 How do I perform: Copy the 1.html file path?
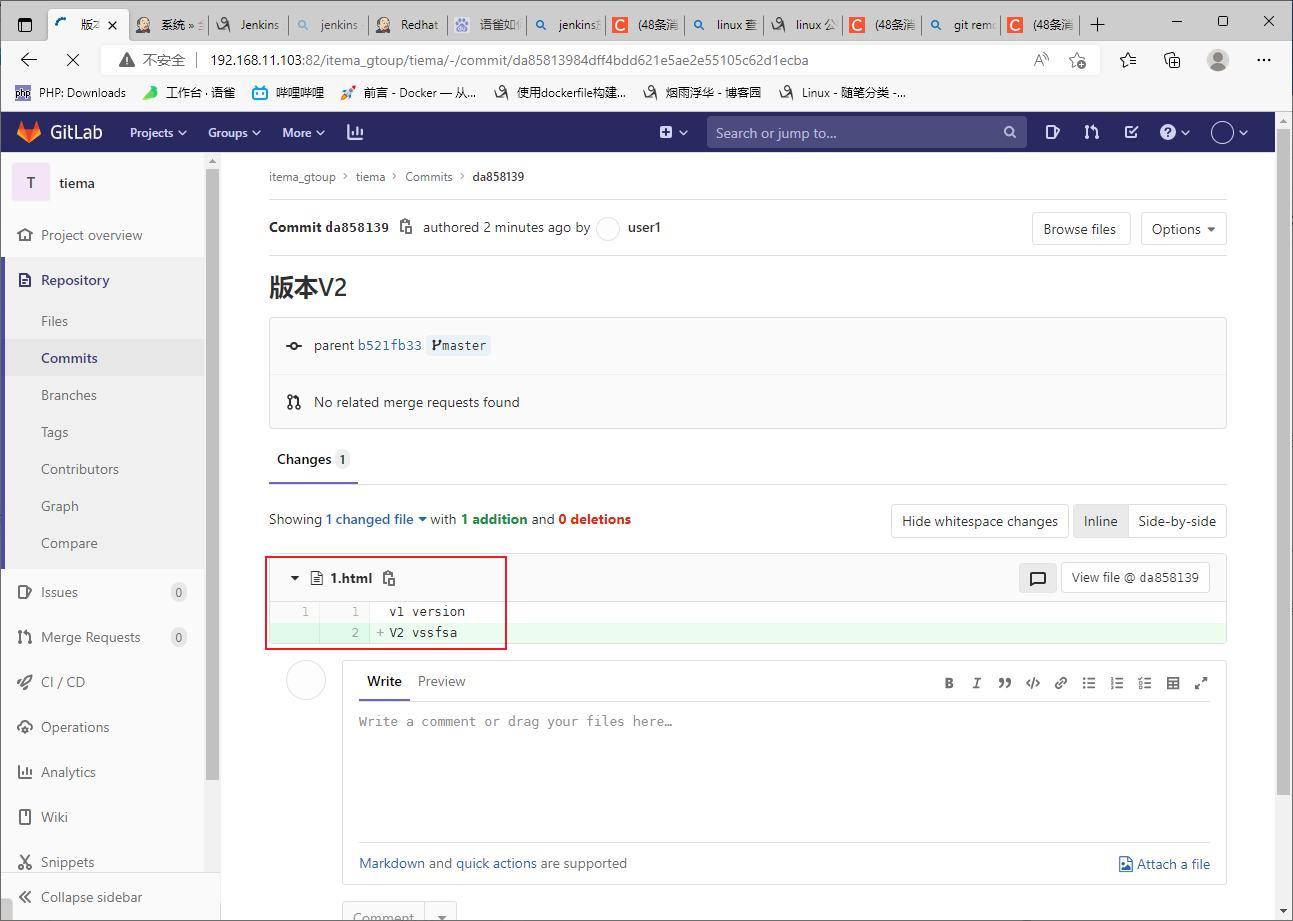[390, 578]
